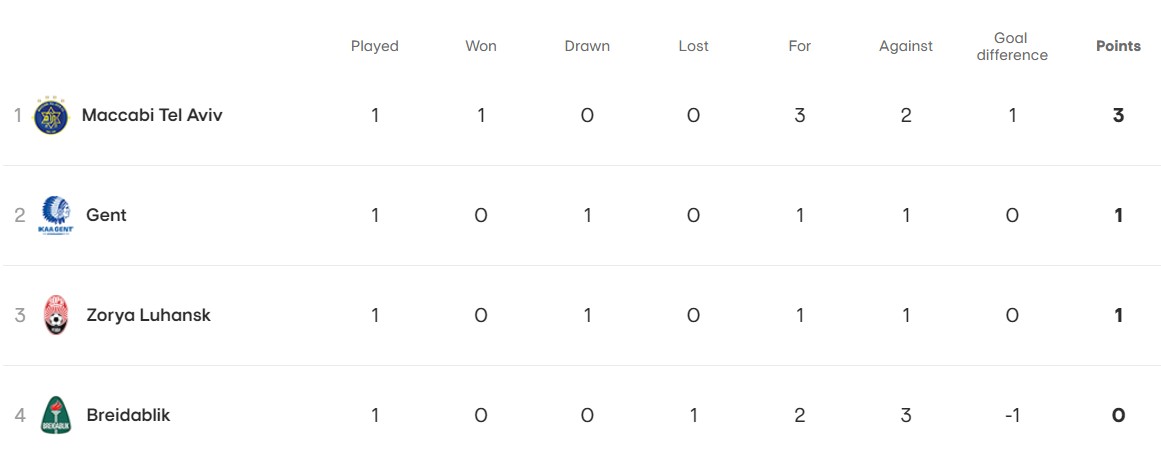1161x452 pixels.
Task: Click Breidablik's goal difference value
Action: click(1012, 415)
